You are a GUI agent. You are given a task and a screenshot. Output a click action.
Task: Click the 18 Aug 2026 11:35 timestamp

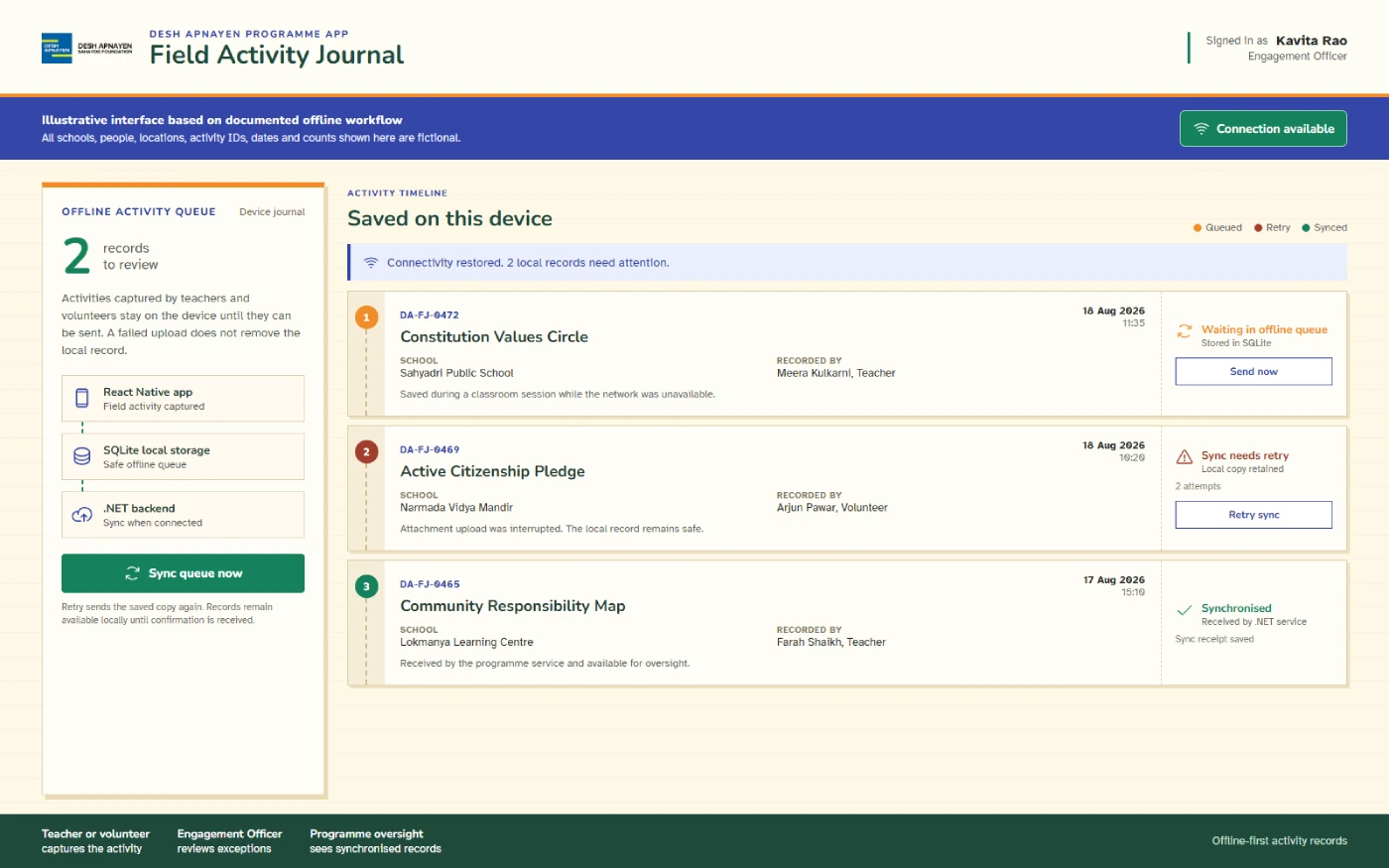[1113, 316]
